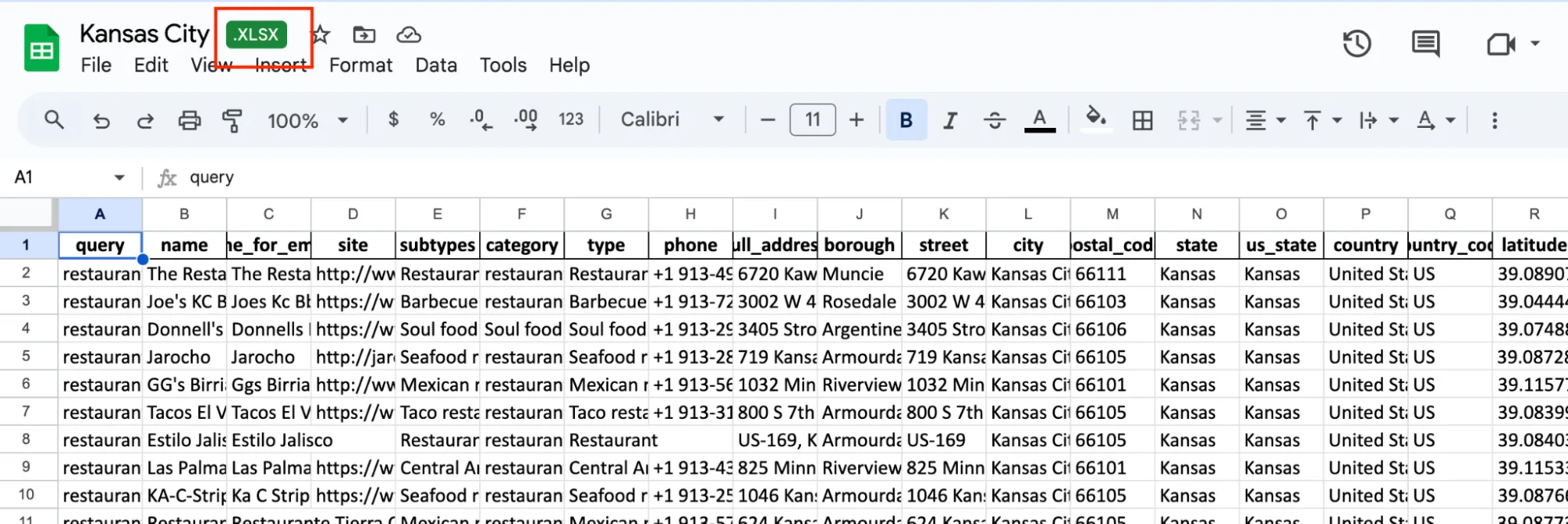Open fill color bucket
The height and width of the screenshot is (524, 1568).
point(1096,119)
